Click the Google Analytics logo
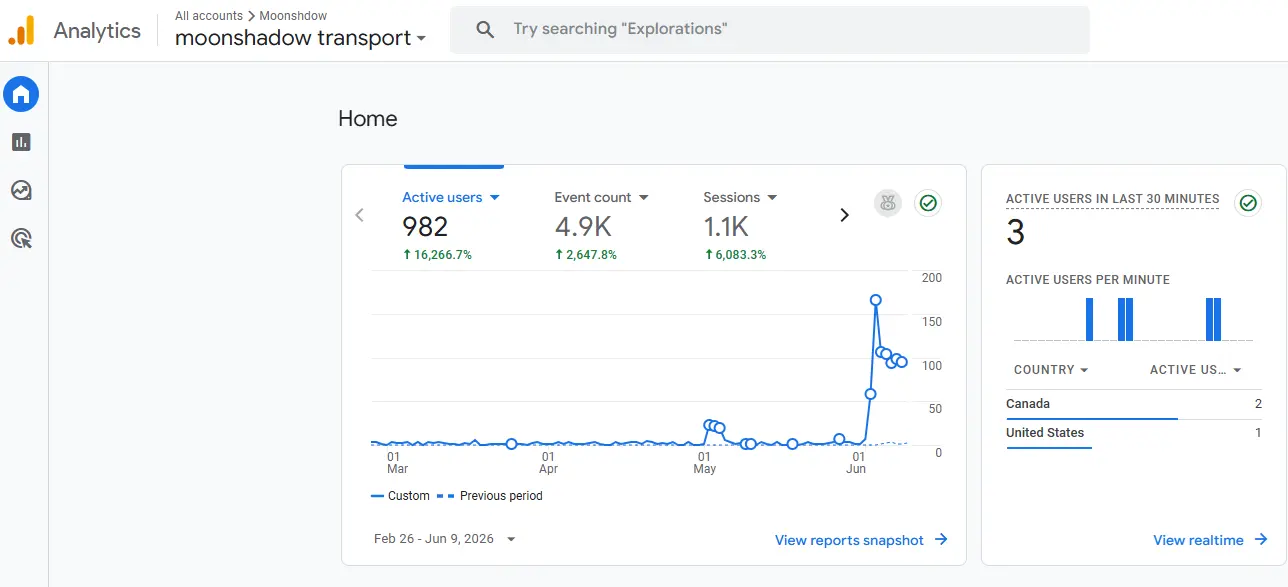Screen dimensions: 1288x587 click(21, 31)
